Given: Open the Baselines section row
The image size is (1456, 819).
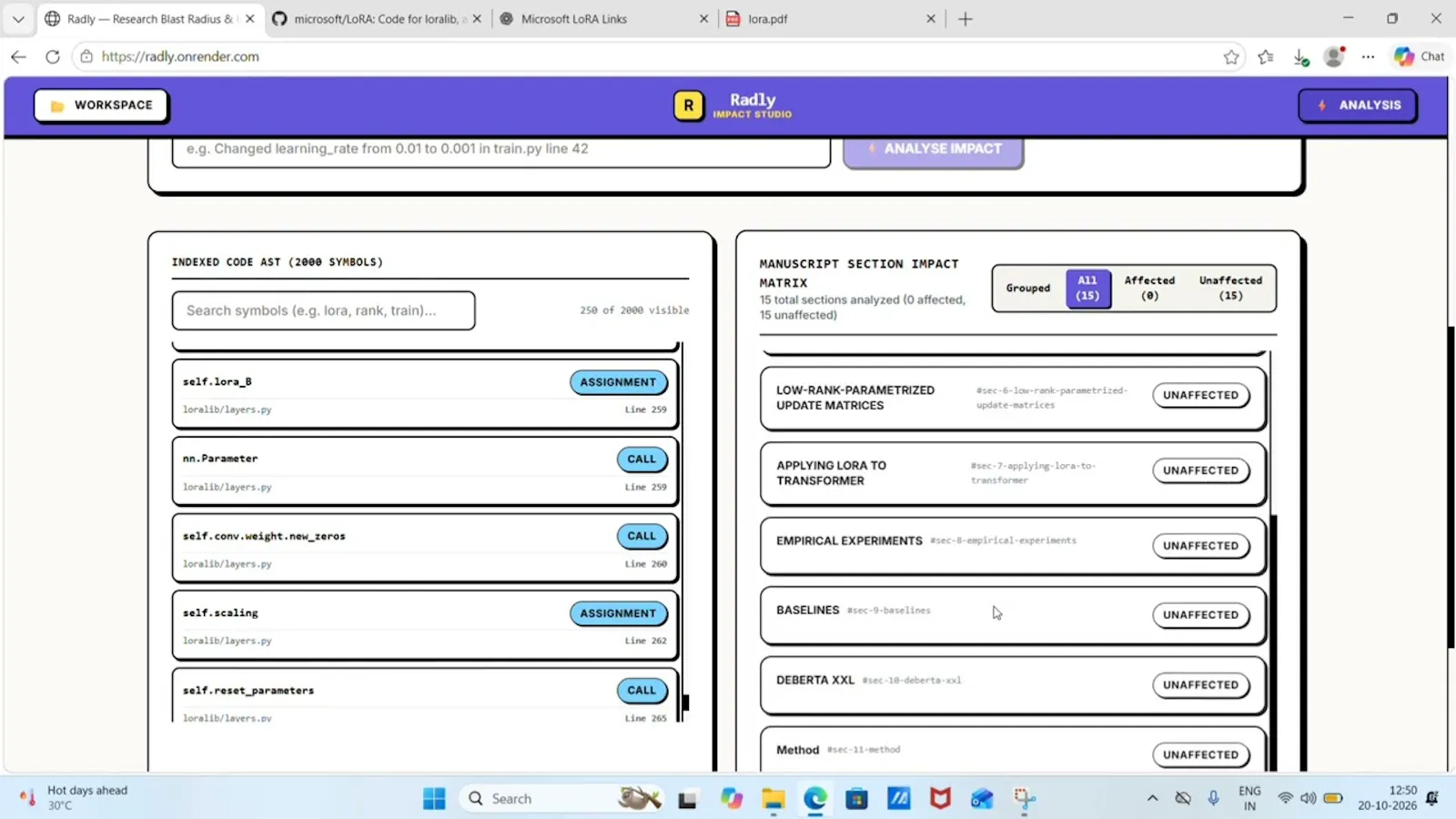Looking at the screenshot, I should (x=1013, y=615).
